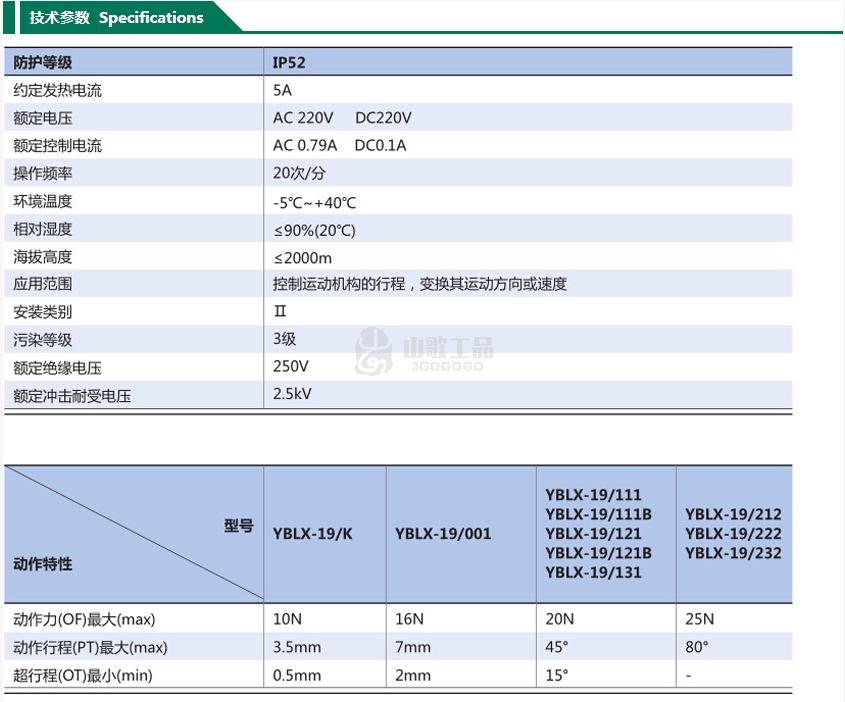Click the 10N force value
The image size is (845, 702).
point(287,619)
